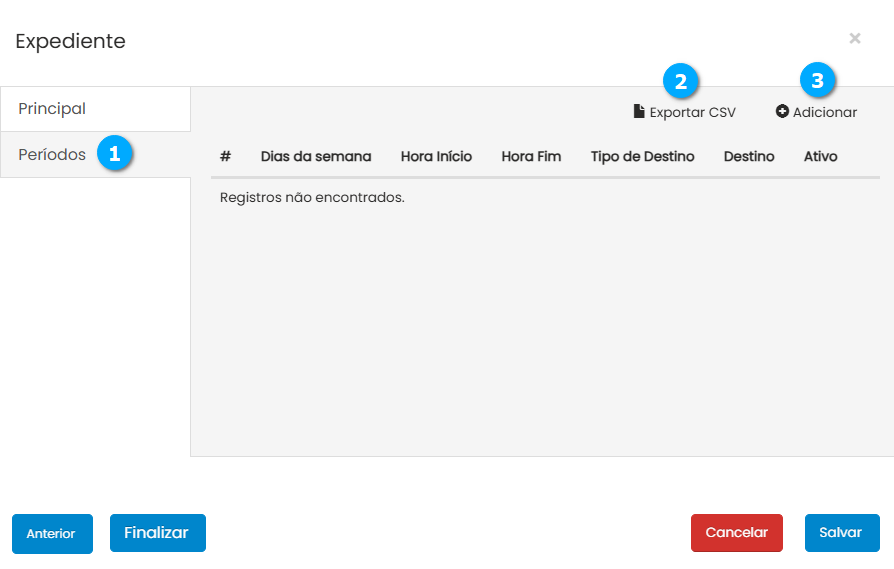Select the Tipo de Destino column header
Screen dimensions: 894x569
(x=642, y=157)
